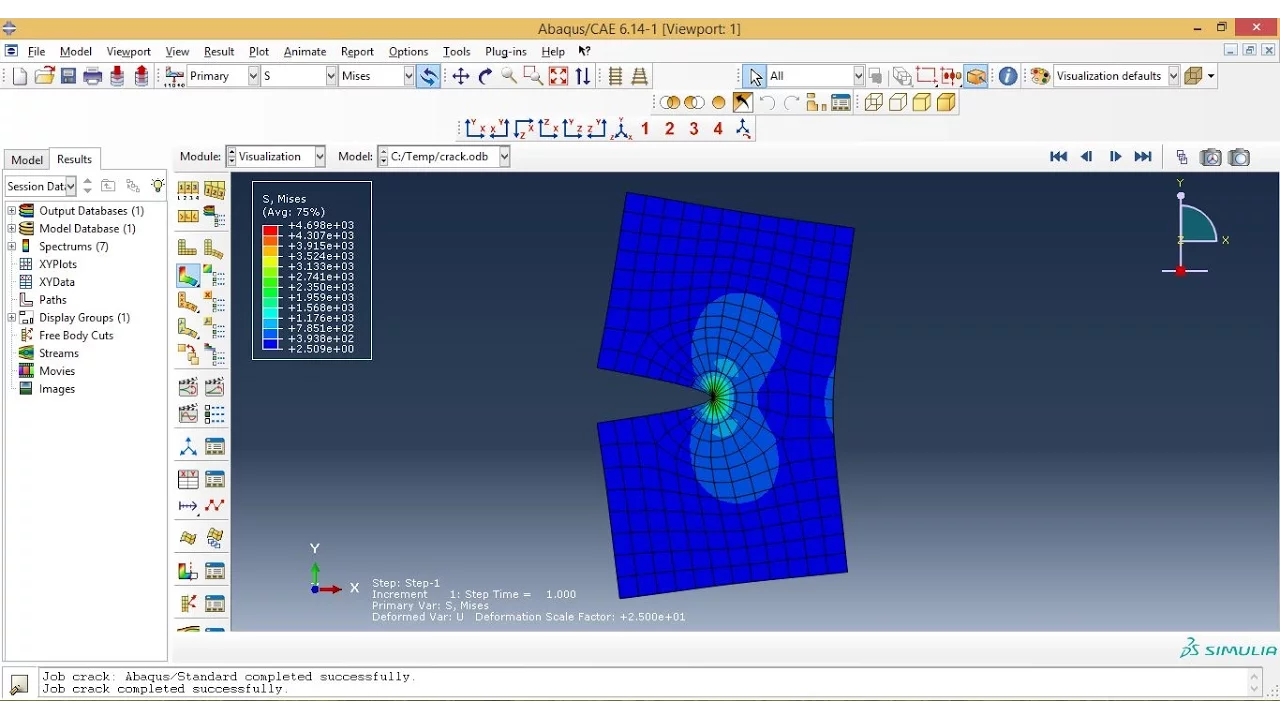
Task: Toggle the arrow selection tool
Action: 754,76
